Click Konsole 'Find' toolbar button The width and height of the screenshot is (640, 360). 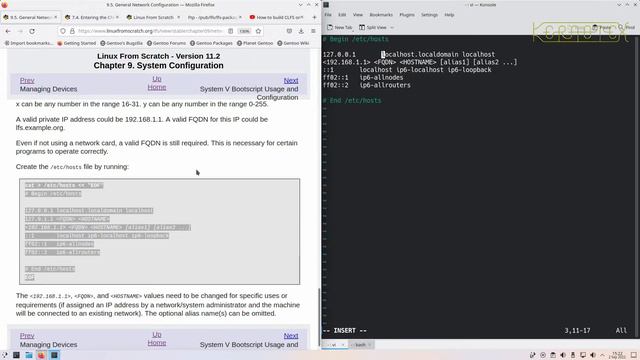[x=627, y=27]
